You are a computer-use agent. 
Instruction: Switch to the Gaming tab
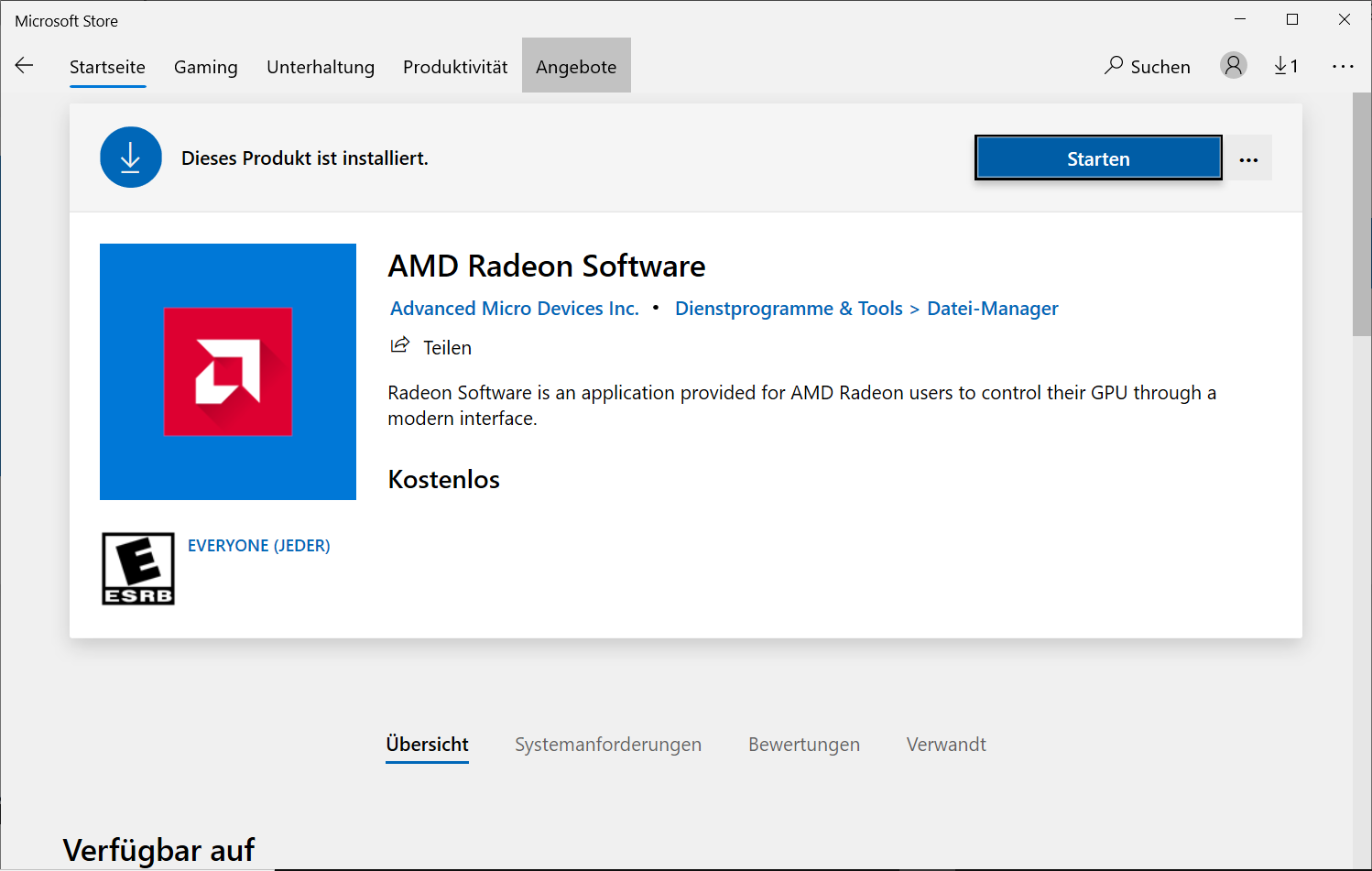click(x=206, y=67)
